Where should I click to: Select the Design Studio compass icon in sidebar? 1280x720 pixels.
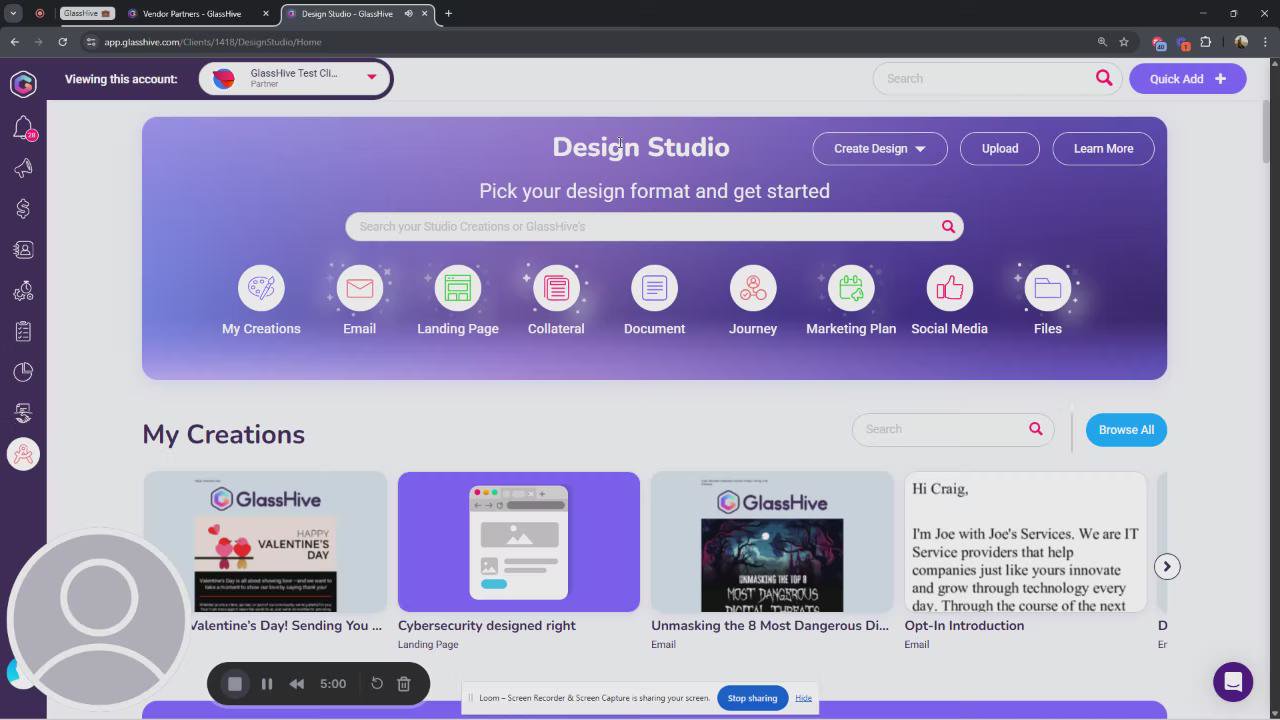[x=23, y=454]
